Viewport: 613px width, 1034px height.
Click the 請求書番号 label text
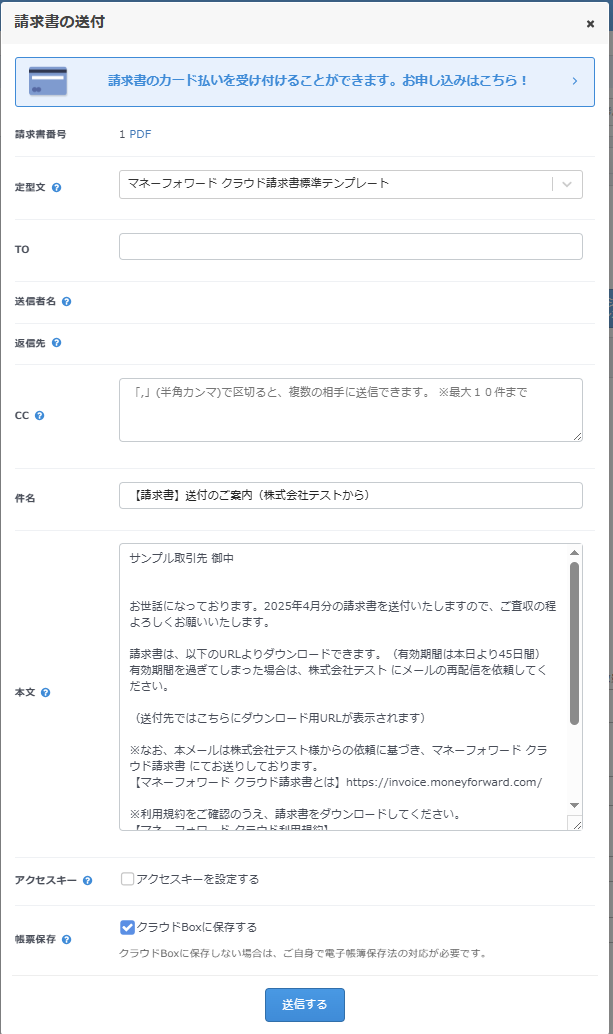point(40,134)
